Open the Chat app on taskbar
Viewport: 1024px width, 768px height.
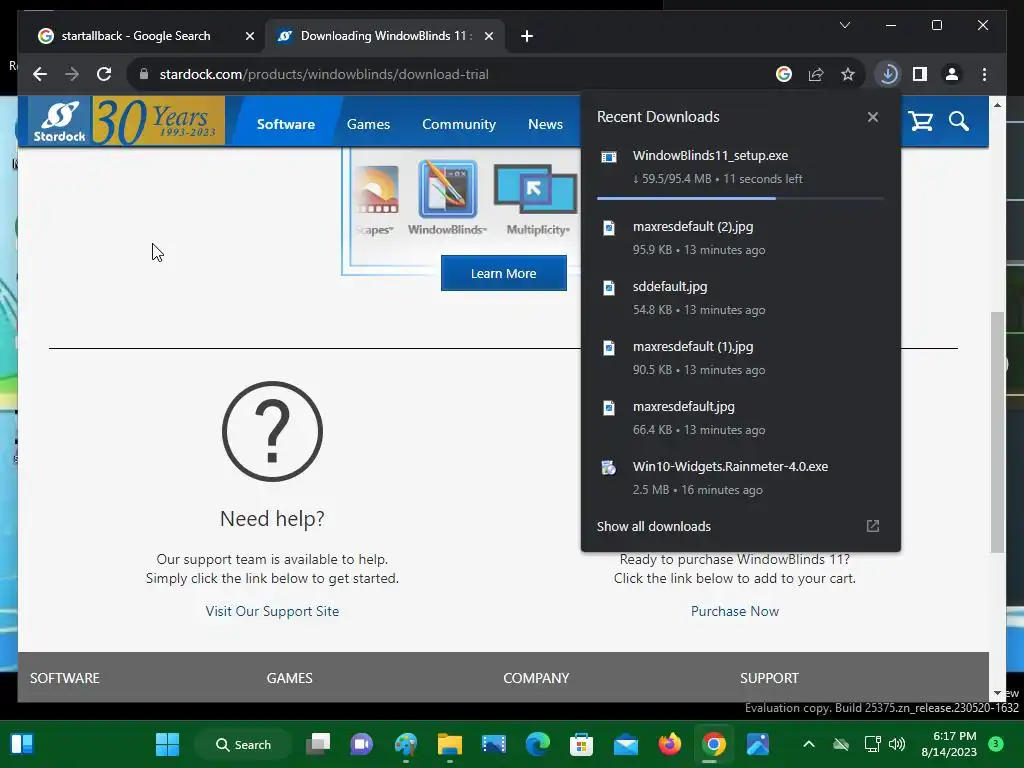pos(362,744)
